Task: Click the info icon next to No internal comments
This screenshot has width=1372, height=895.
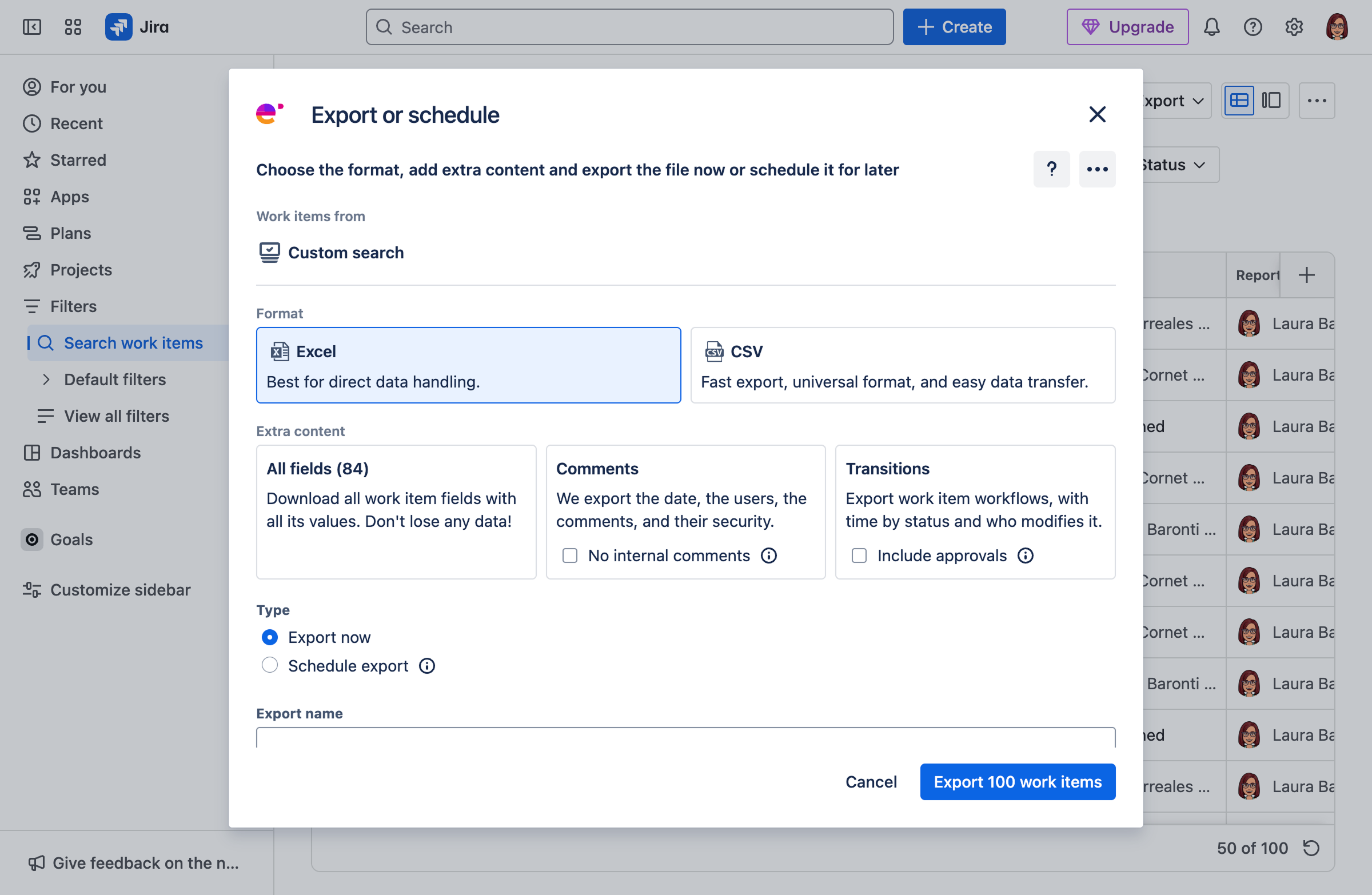Action: click(x=769, y=556)
